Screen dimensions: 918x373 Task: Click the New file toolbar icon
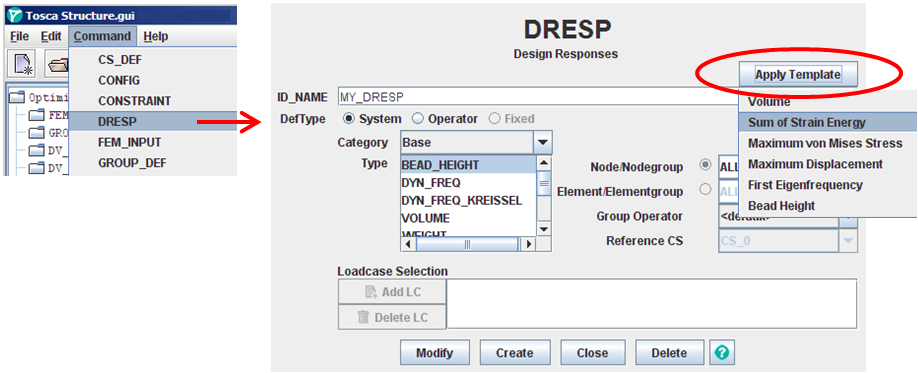pos(24,64)
